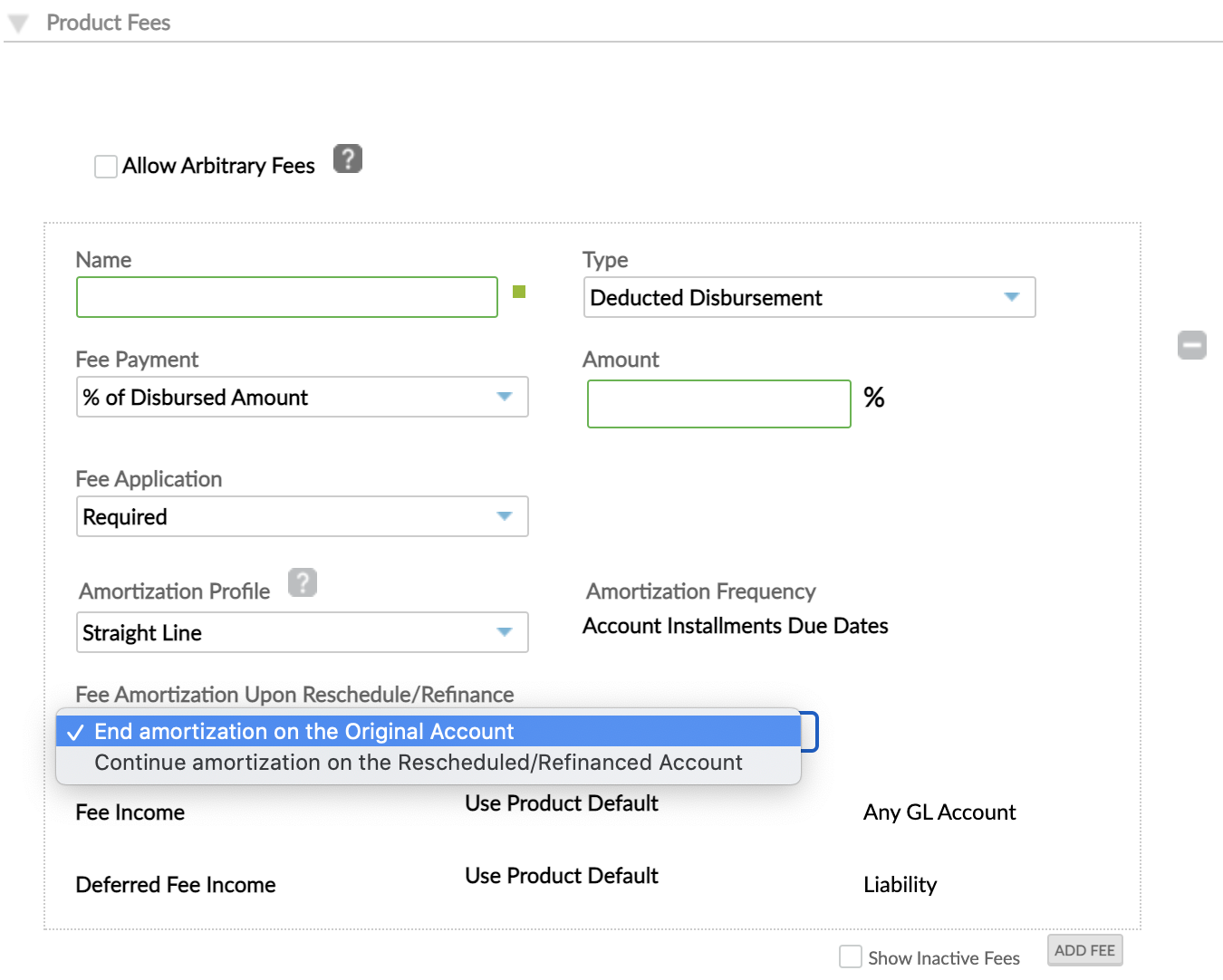The width and height of the screenshot is (1223, 980).
Task: Click inside the Amount percentage field
Action: tap(718, 404)
